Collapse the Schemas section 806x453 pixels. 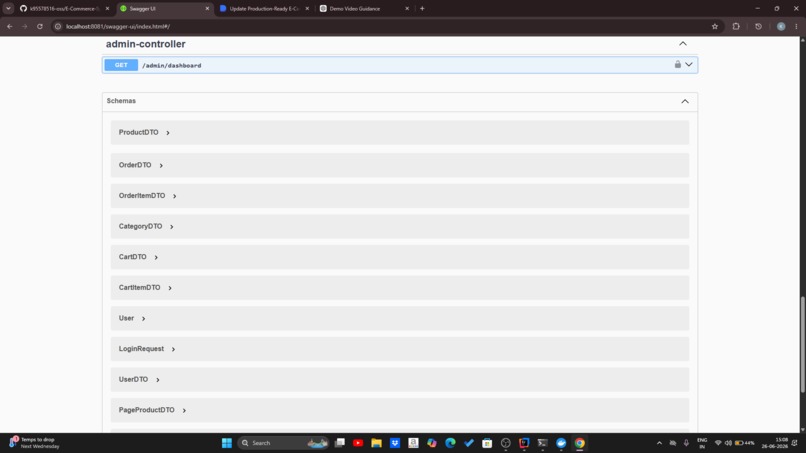(x=685, y=101)
